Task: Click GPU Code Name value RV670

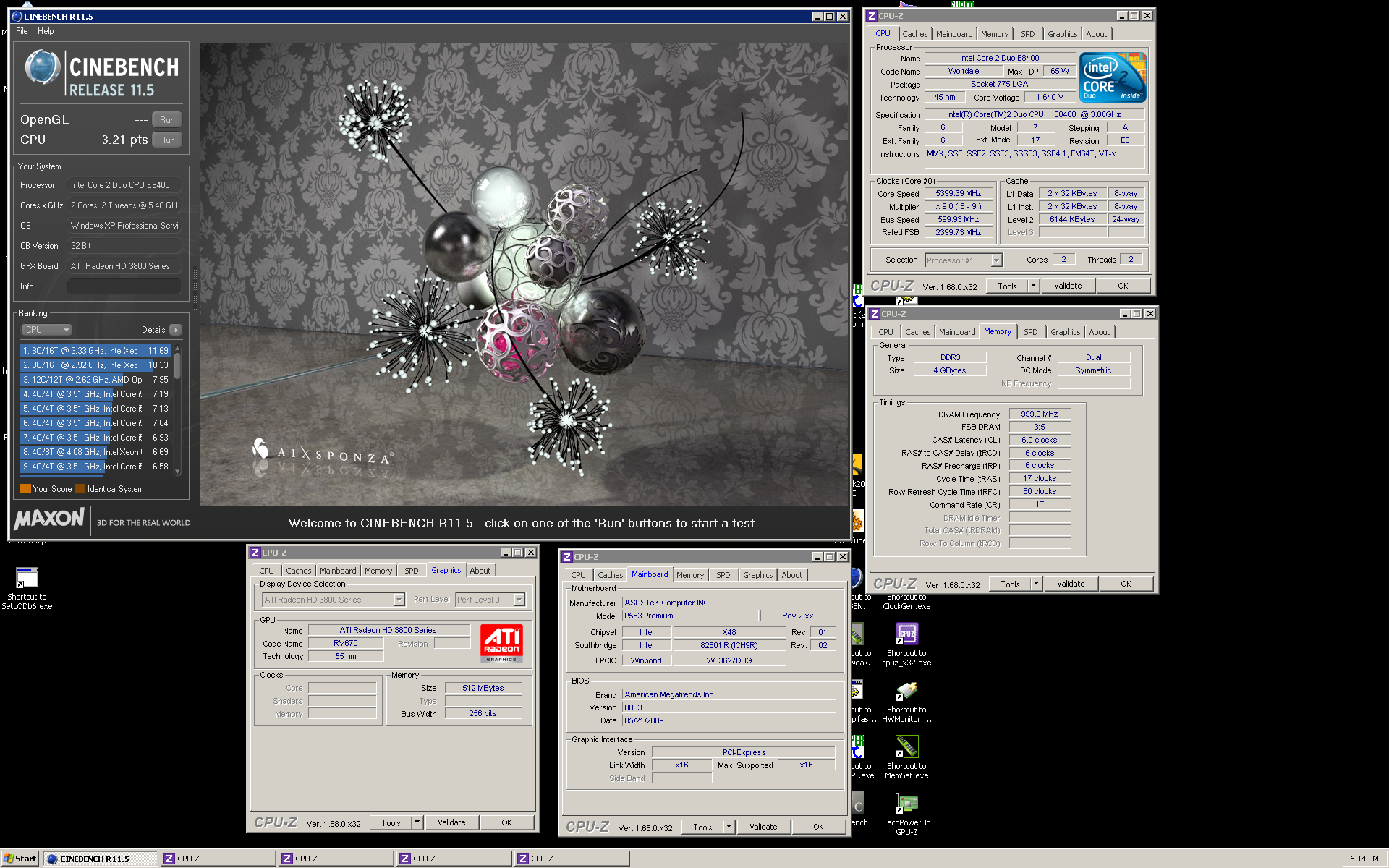Action: [345, 644]
